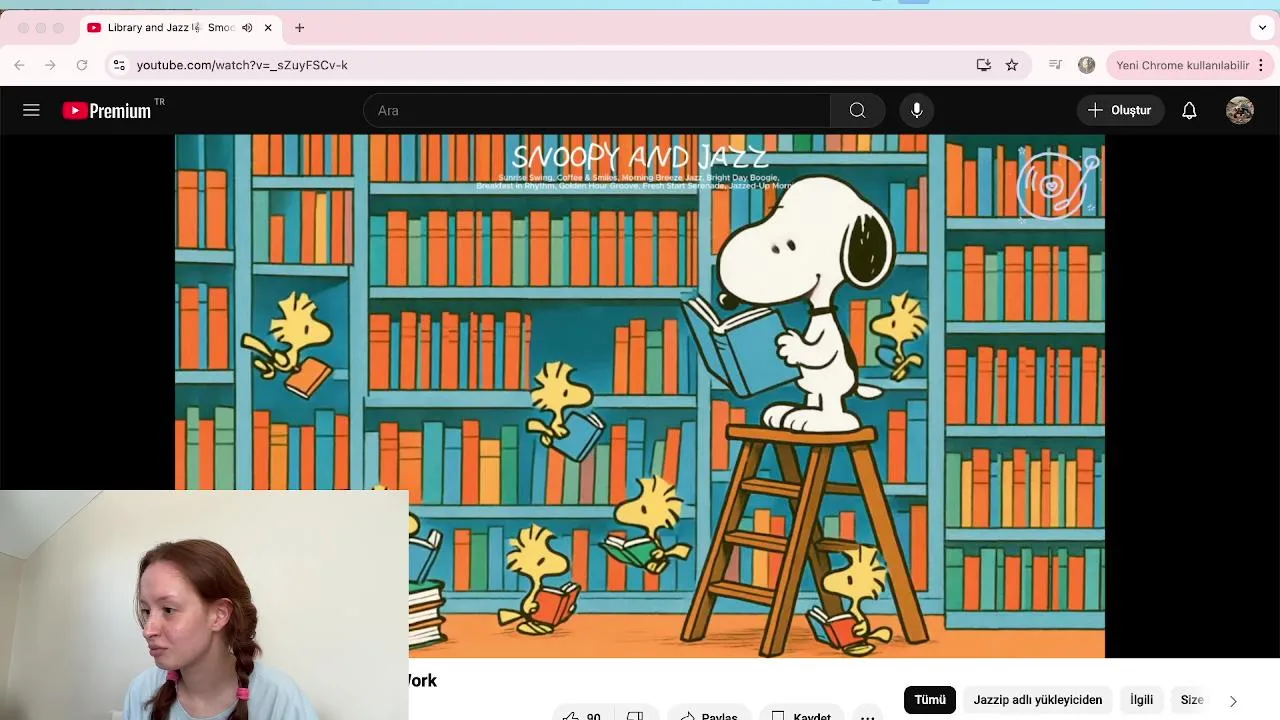Viewport: 1280px width, 720px height.
Task: Bookmark this page with star icon
Action: coord(1012,65)
